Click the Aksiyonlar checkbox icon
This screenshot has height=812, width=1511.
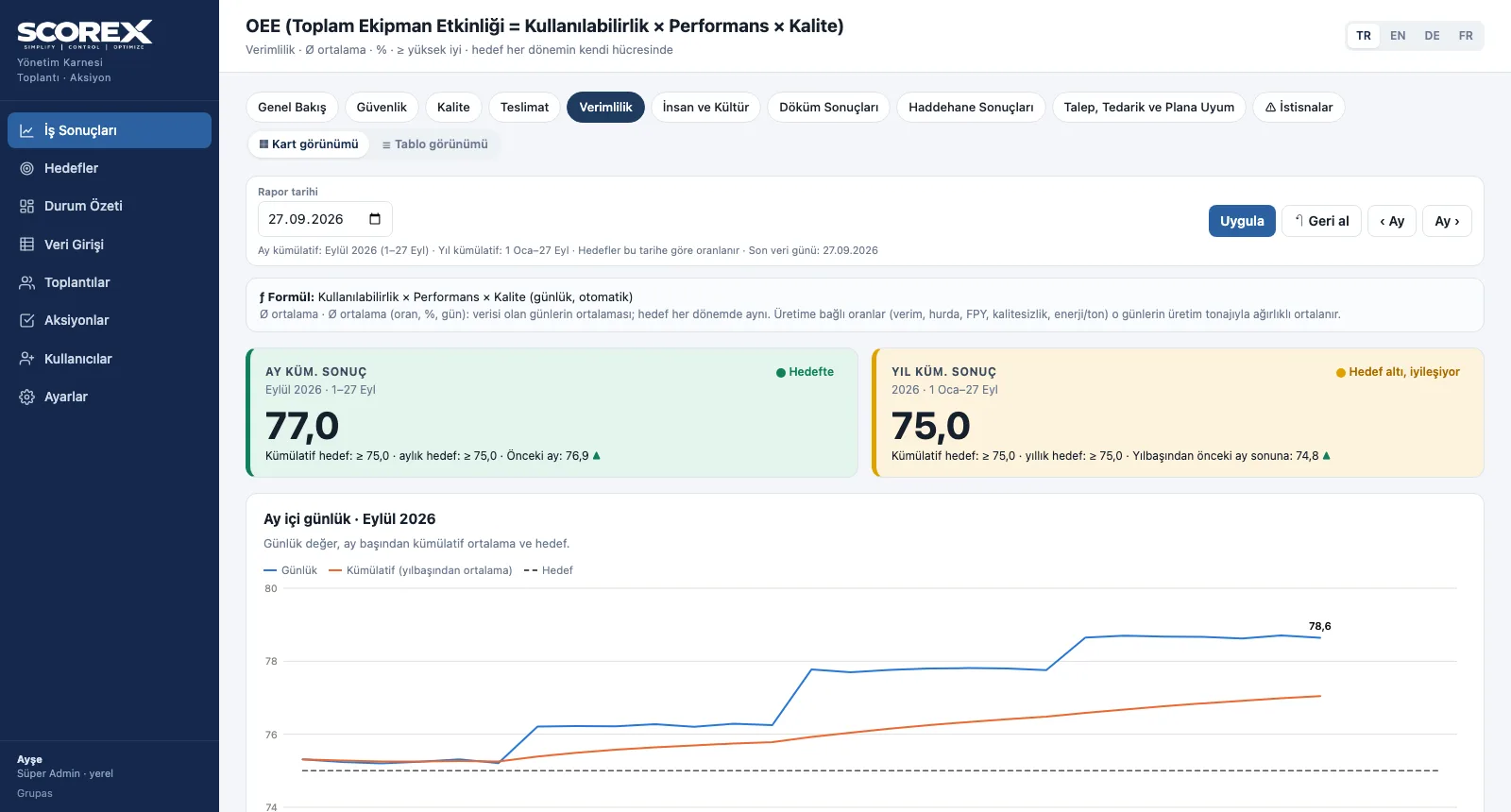(27, 320)
